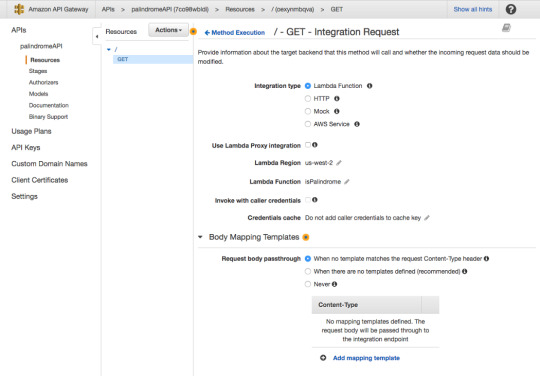Open the Actions dropdown
This screenshot has height=376, width=540.
(168, 30)
